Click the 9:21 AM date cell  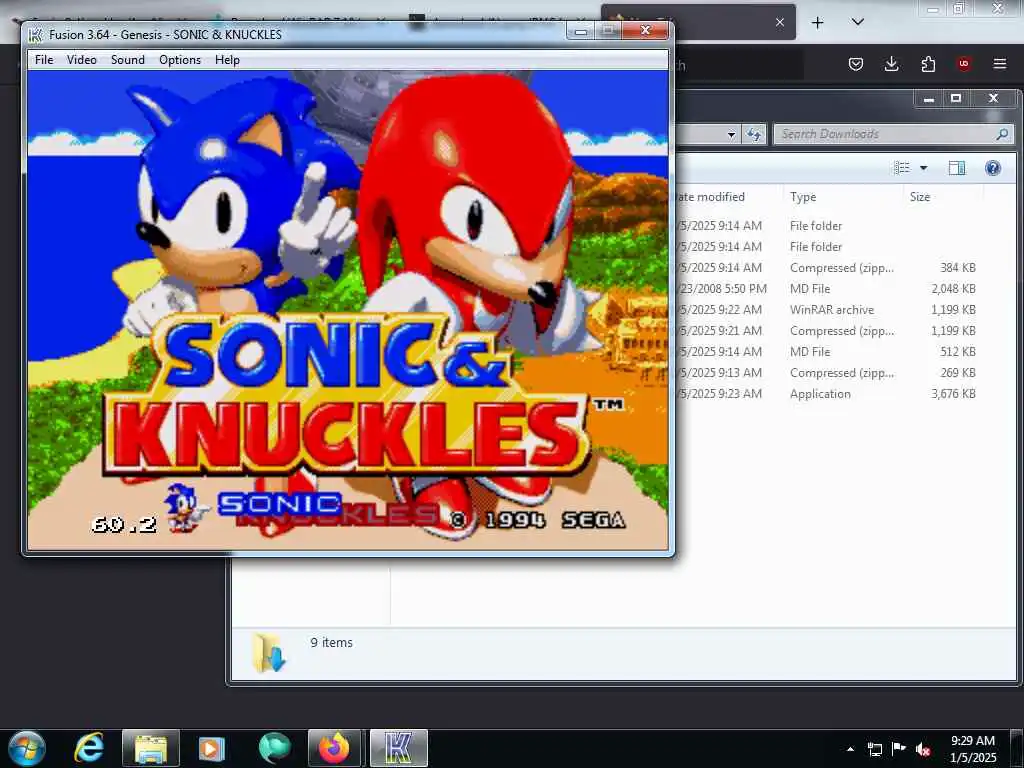coord(720,330)
